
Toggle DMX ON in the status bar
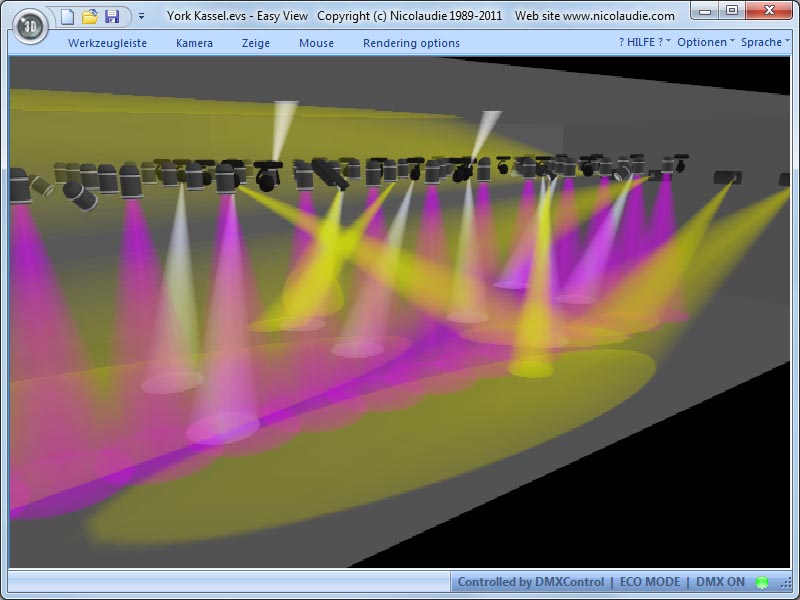coord(720,582)
